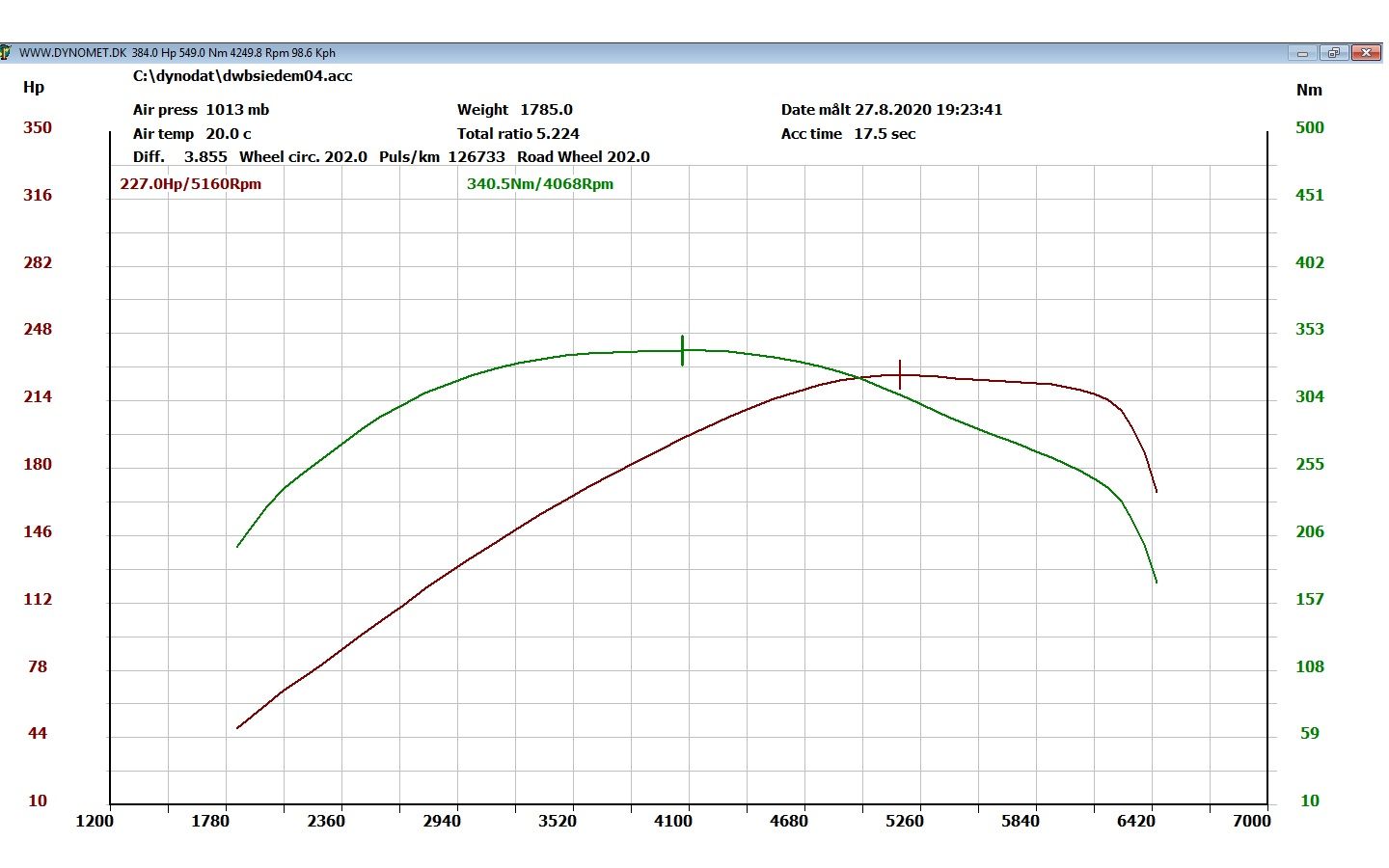The image size is (1389, 868).
Task: Click the minimize window button
Action: coord(1302,53)
